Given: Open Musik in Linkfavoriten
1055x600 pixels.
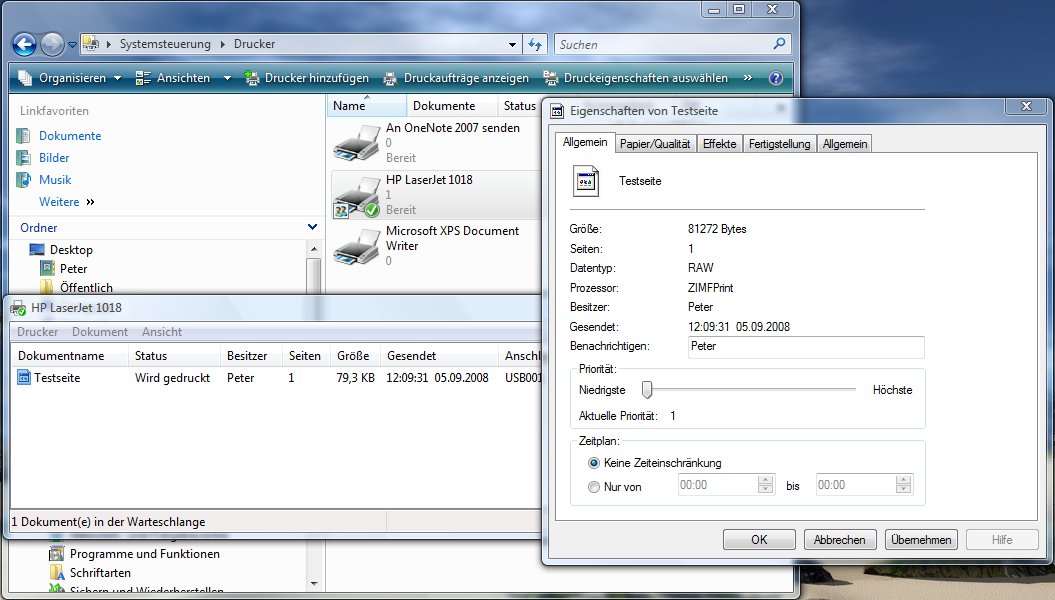Looking at the screenshot, I should 55,180.
